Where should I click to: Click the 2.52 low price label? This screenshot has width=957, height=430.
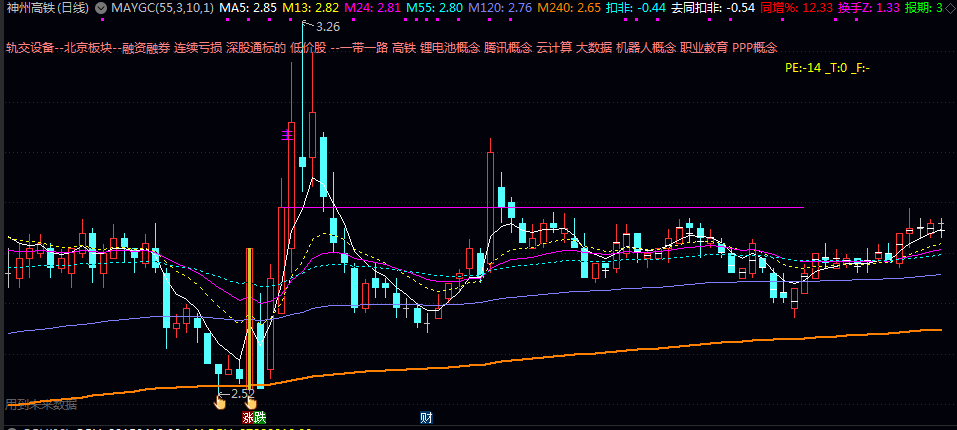pos(243,393)
